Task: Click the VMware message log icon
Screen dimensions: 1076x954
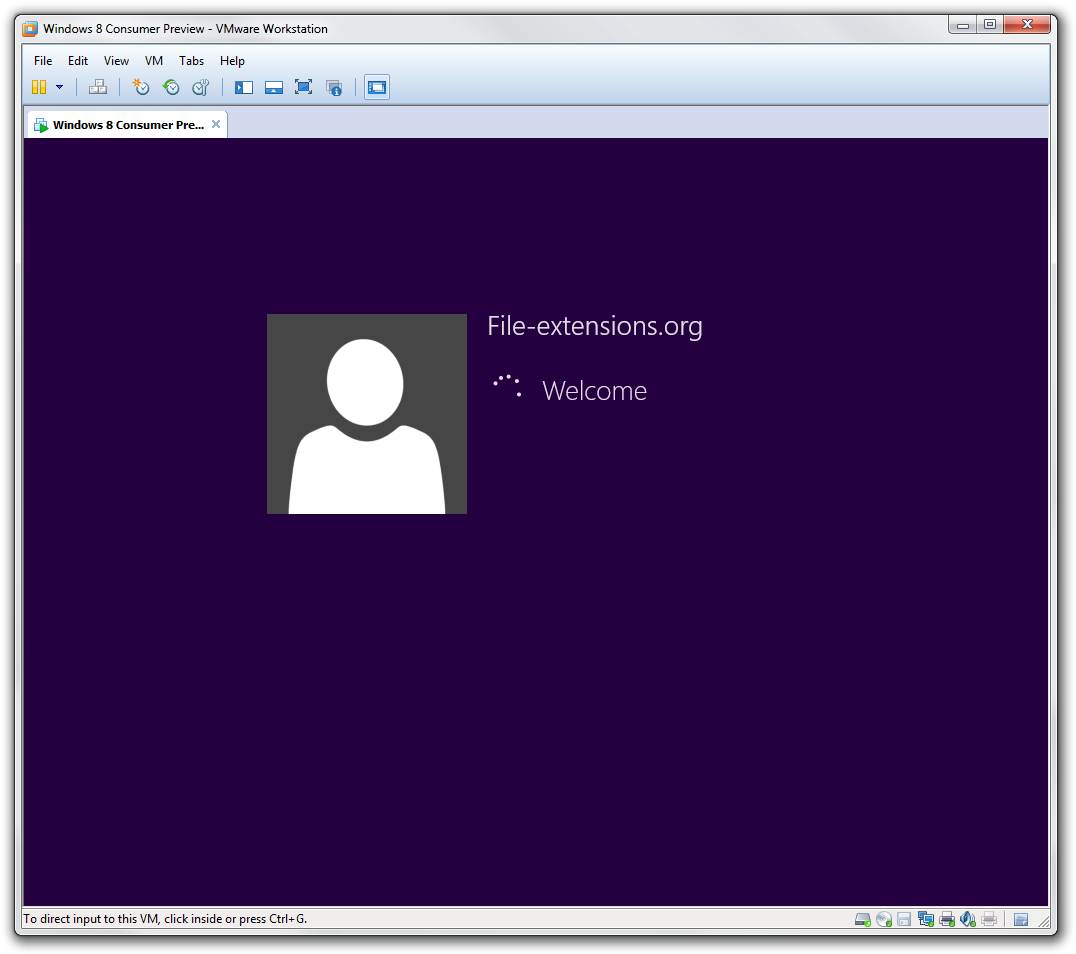Action: tap(1021, 919)
